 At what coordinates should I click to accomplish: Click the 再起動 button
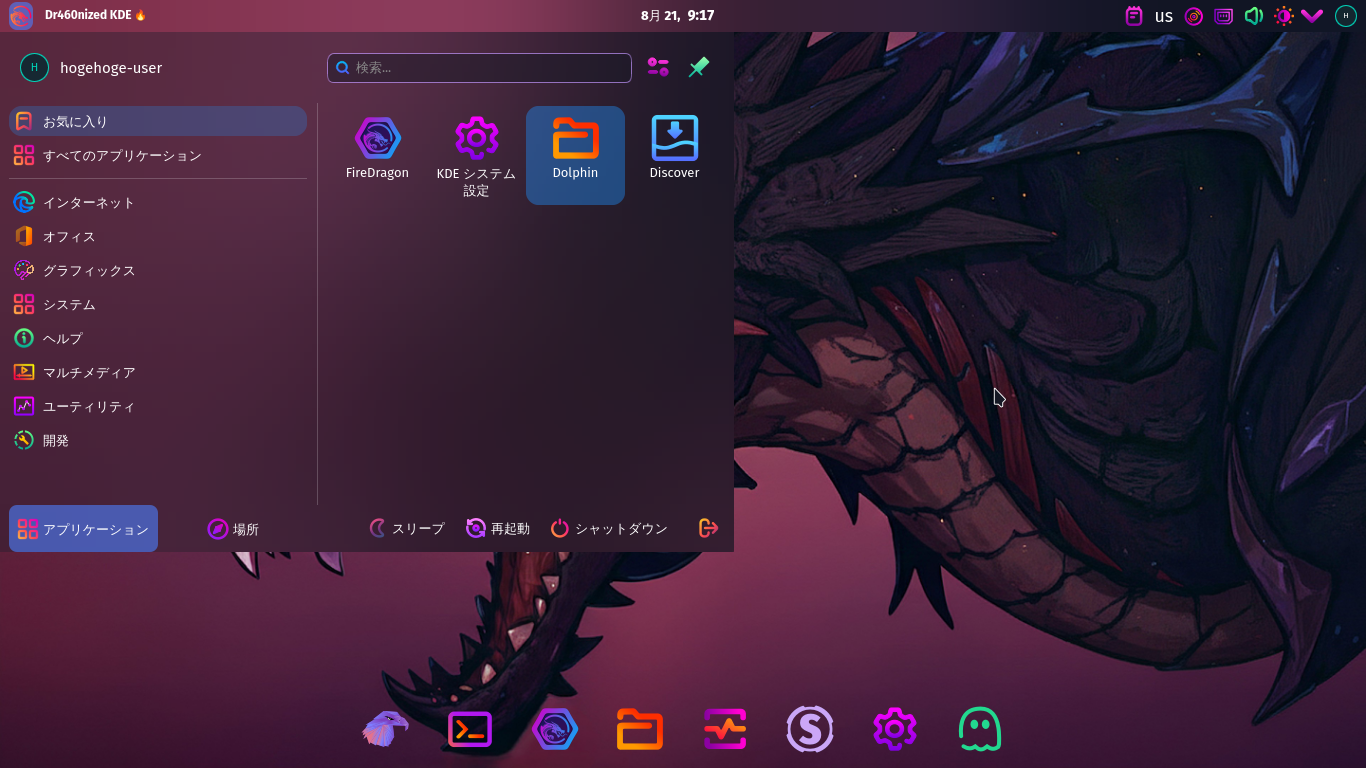pyautogui.click(x=498, y=528)
